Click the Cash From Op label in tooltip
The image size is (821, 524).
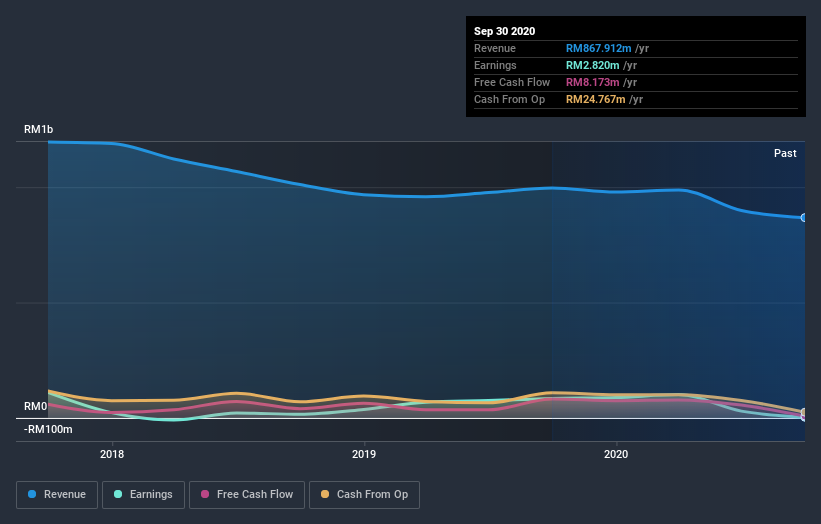coord(509,99)
